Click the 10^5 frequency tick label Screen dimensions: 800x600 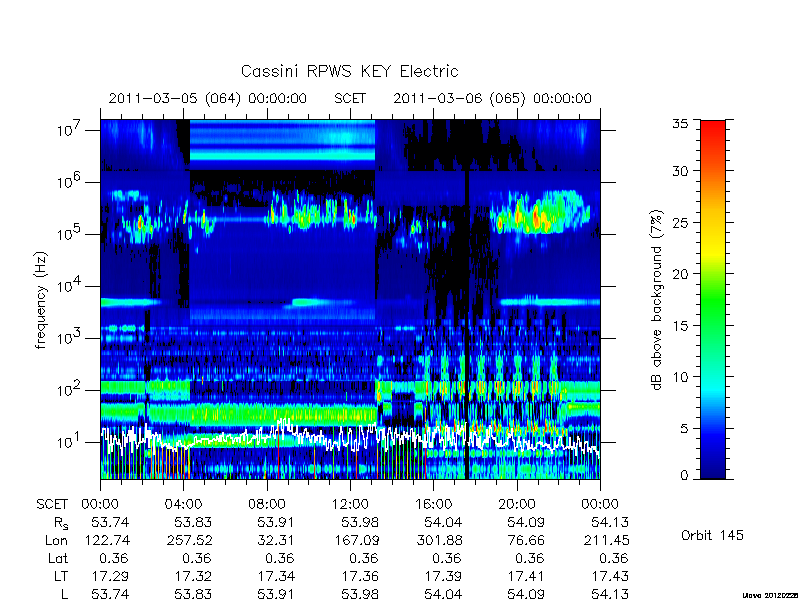tap(70, 234)
